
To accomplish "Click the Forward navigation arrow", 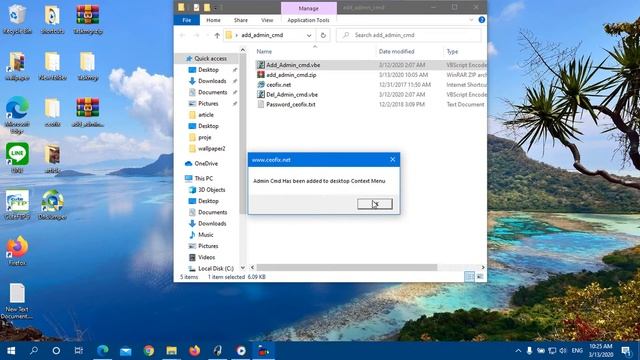I will coord(196,36).
